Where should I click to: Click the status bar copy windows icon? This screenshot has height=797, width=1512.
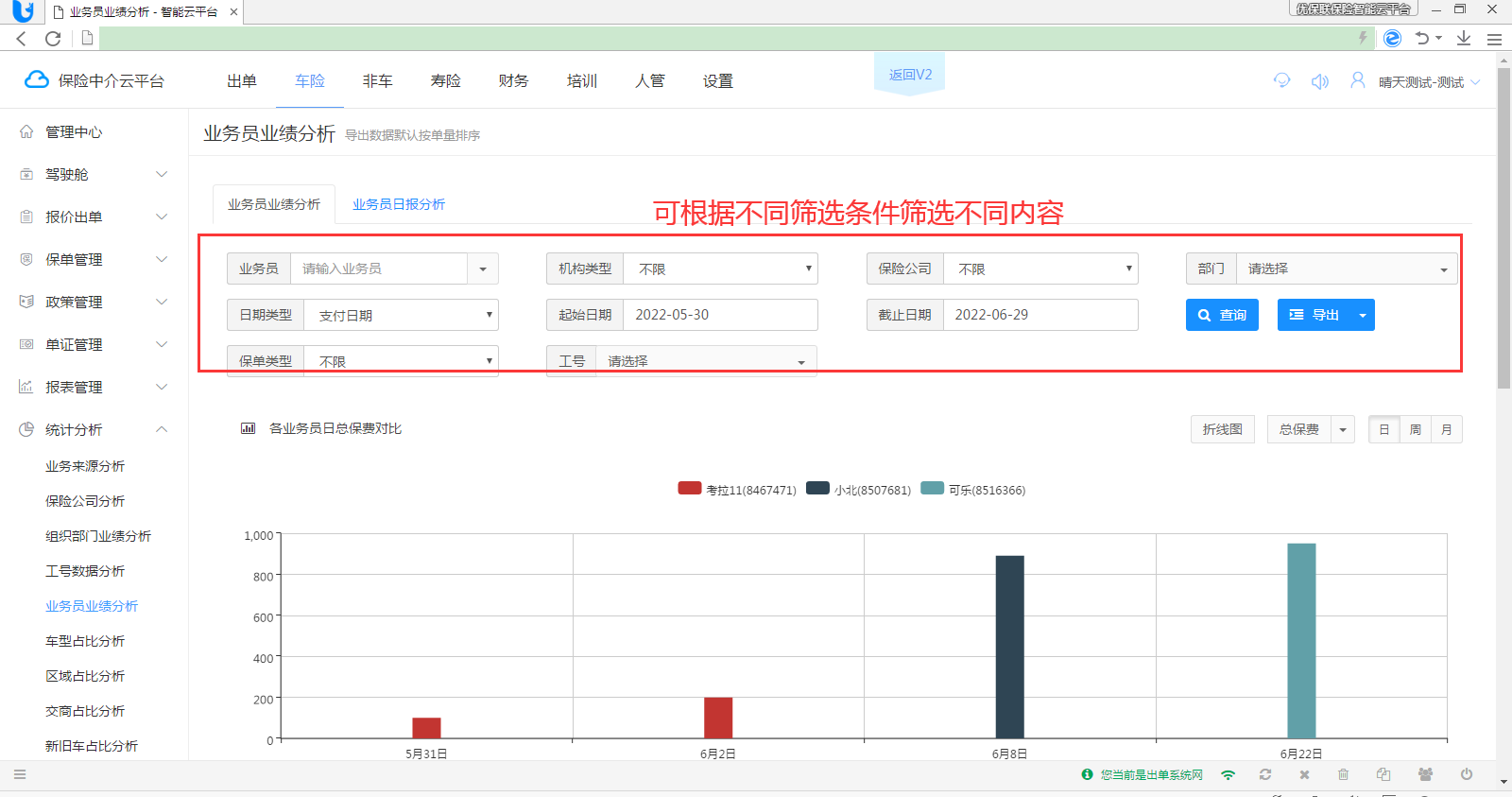tap(1383, 774)
